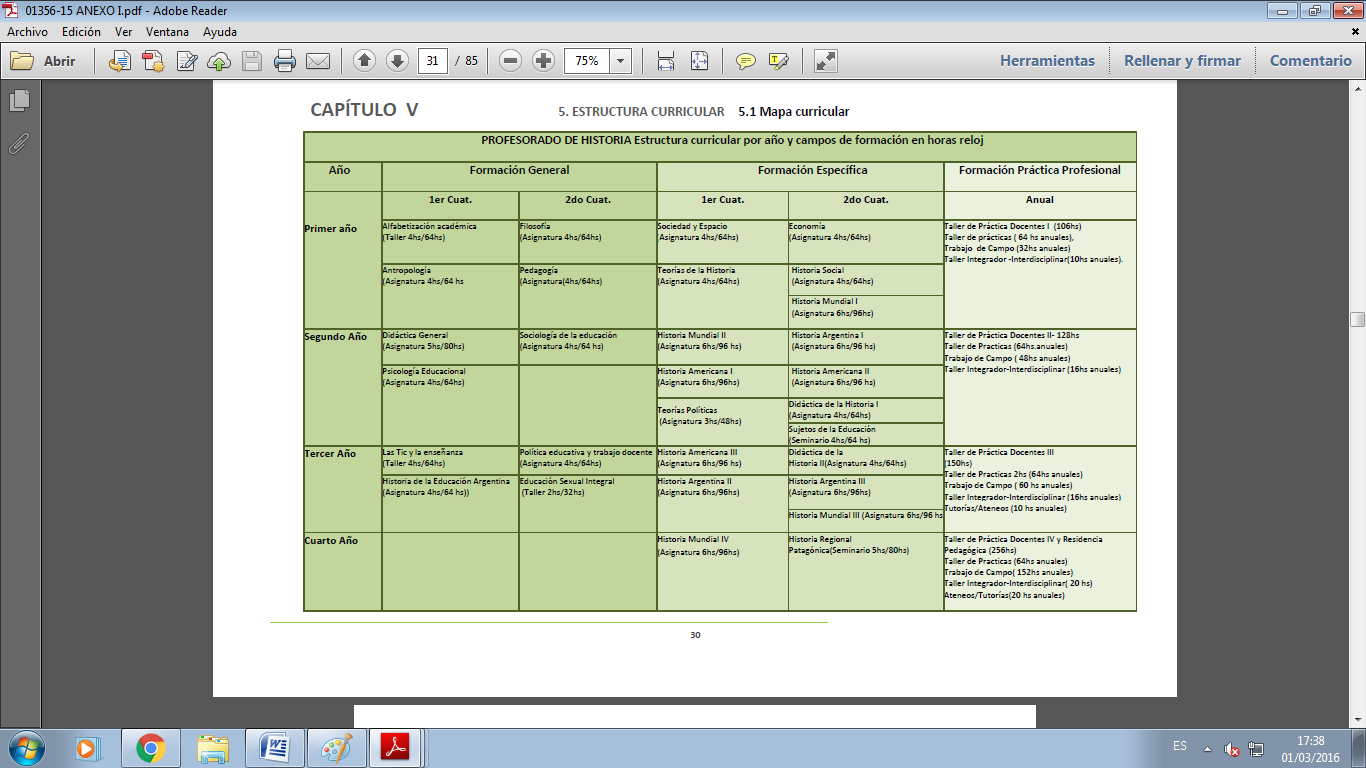Image resolution: width=1366 pixels, height=768 pixels.
Task: Click the 'Filosofía' cell
Action: pyautogui.click(x=587, y=242)
